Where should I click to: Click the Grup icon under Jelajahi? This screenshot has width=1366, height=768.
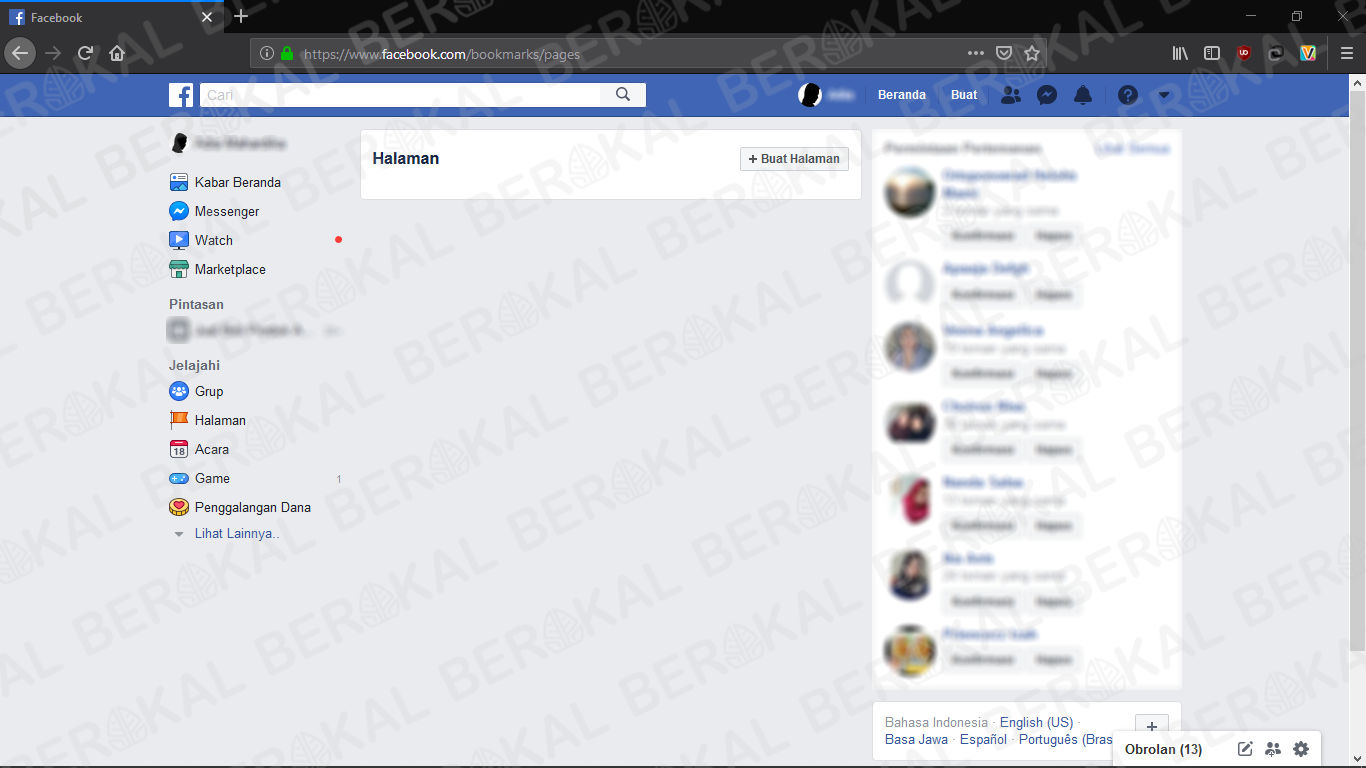(x=179, y=391)
